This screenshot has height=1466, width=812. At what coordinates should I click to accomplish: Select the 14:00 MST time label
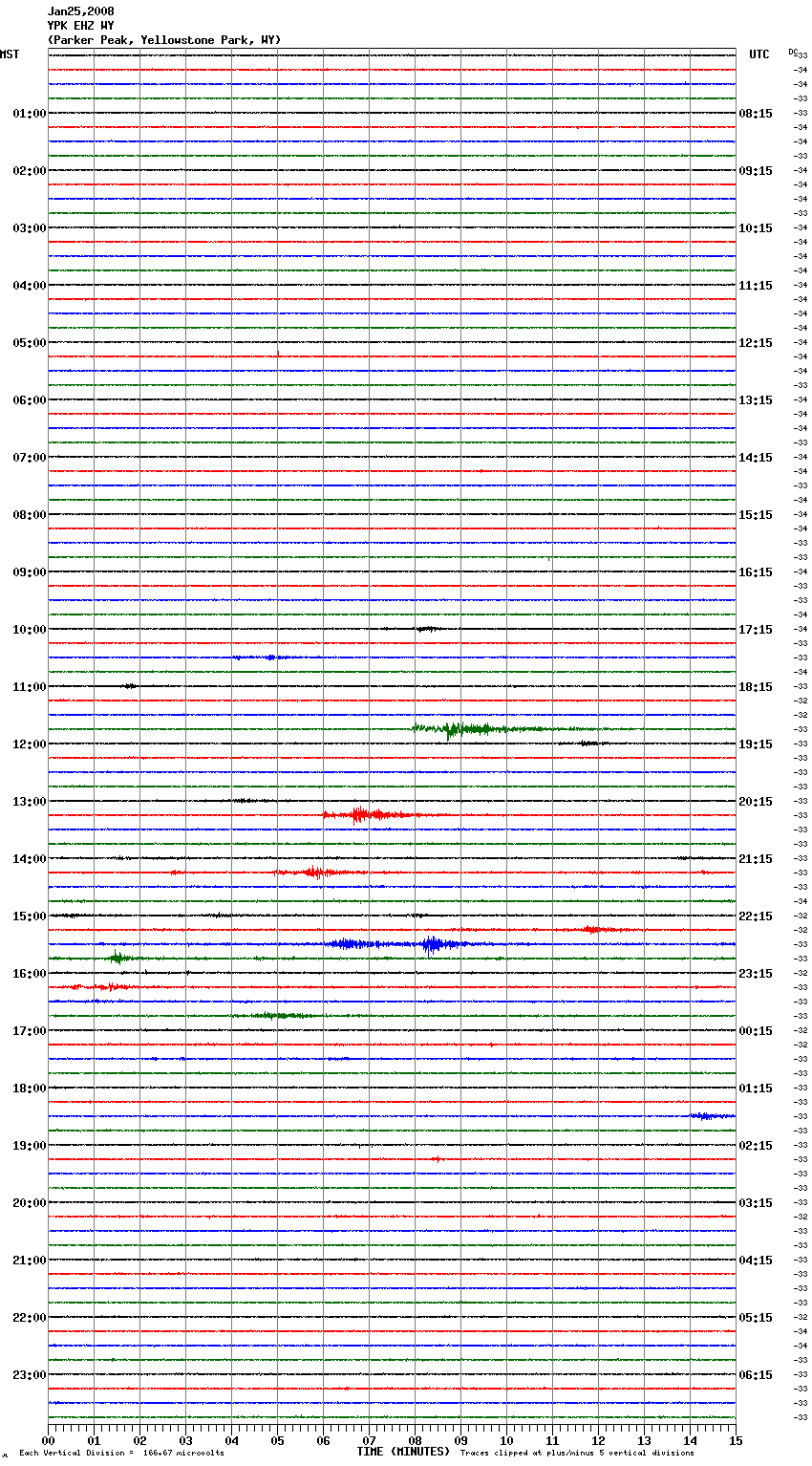tap(29, 859)
